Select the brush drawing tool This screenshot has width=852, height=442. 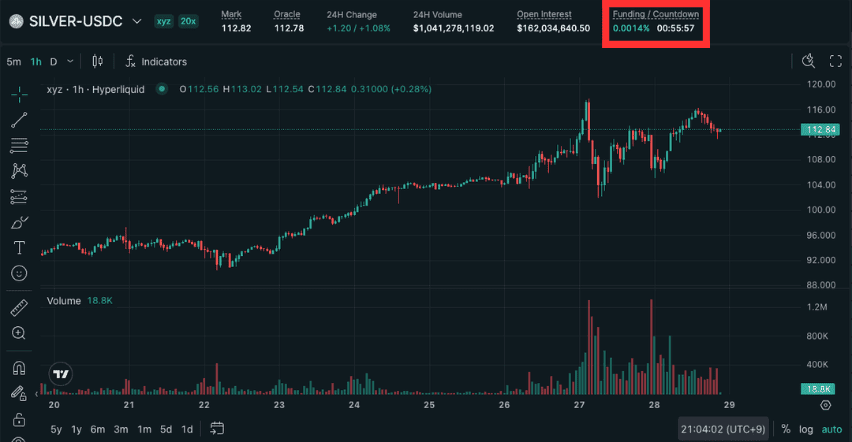click(19, 222)
